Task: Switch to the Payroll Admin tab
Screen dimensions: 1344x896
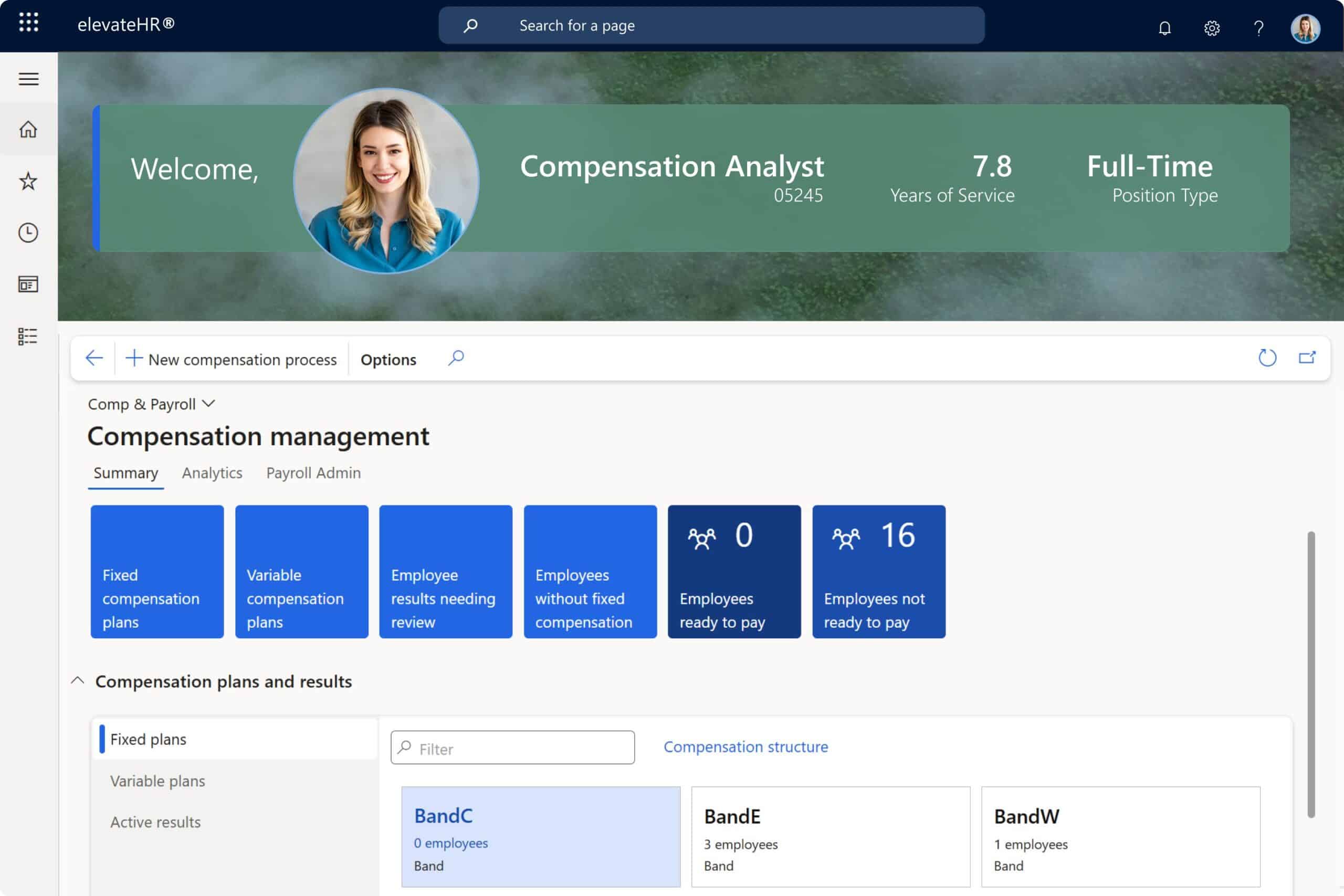Action: pyautogui.click(x=313, y=473)
